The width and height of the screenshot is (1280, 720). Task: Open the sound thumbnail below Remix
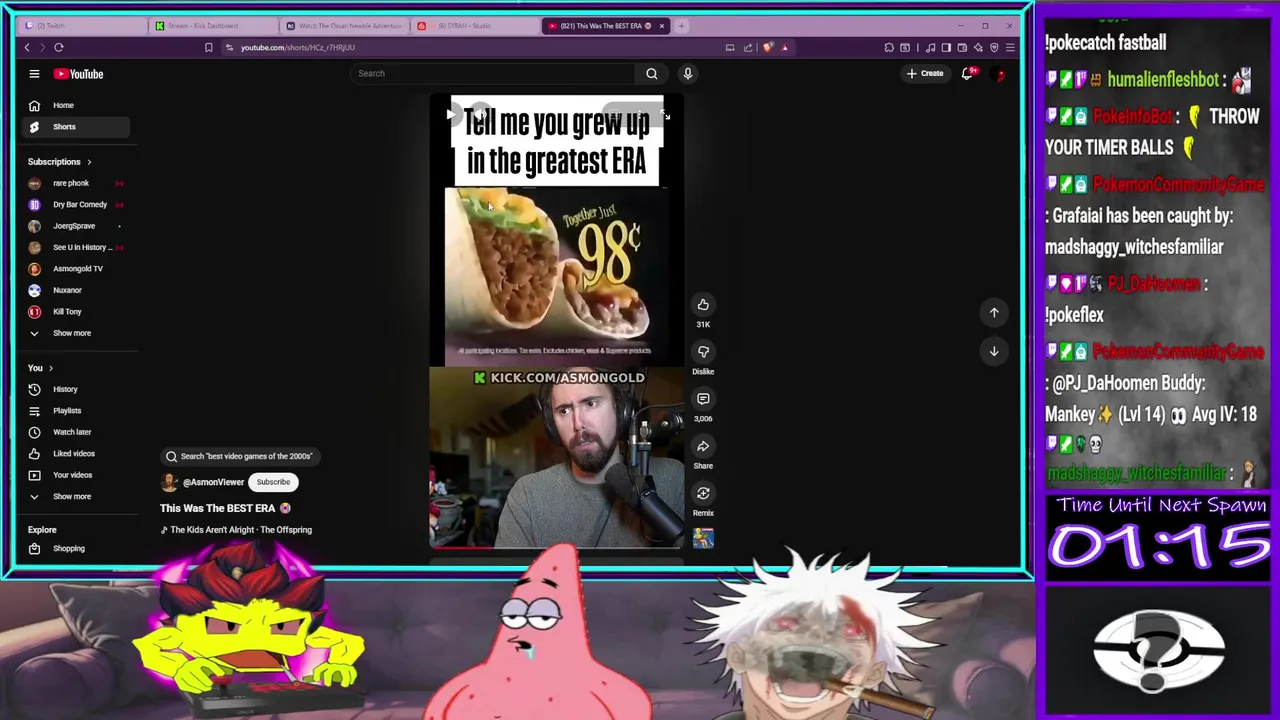coord(703,539)
